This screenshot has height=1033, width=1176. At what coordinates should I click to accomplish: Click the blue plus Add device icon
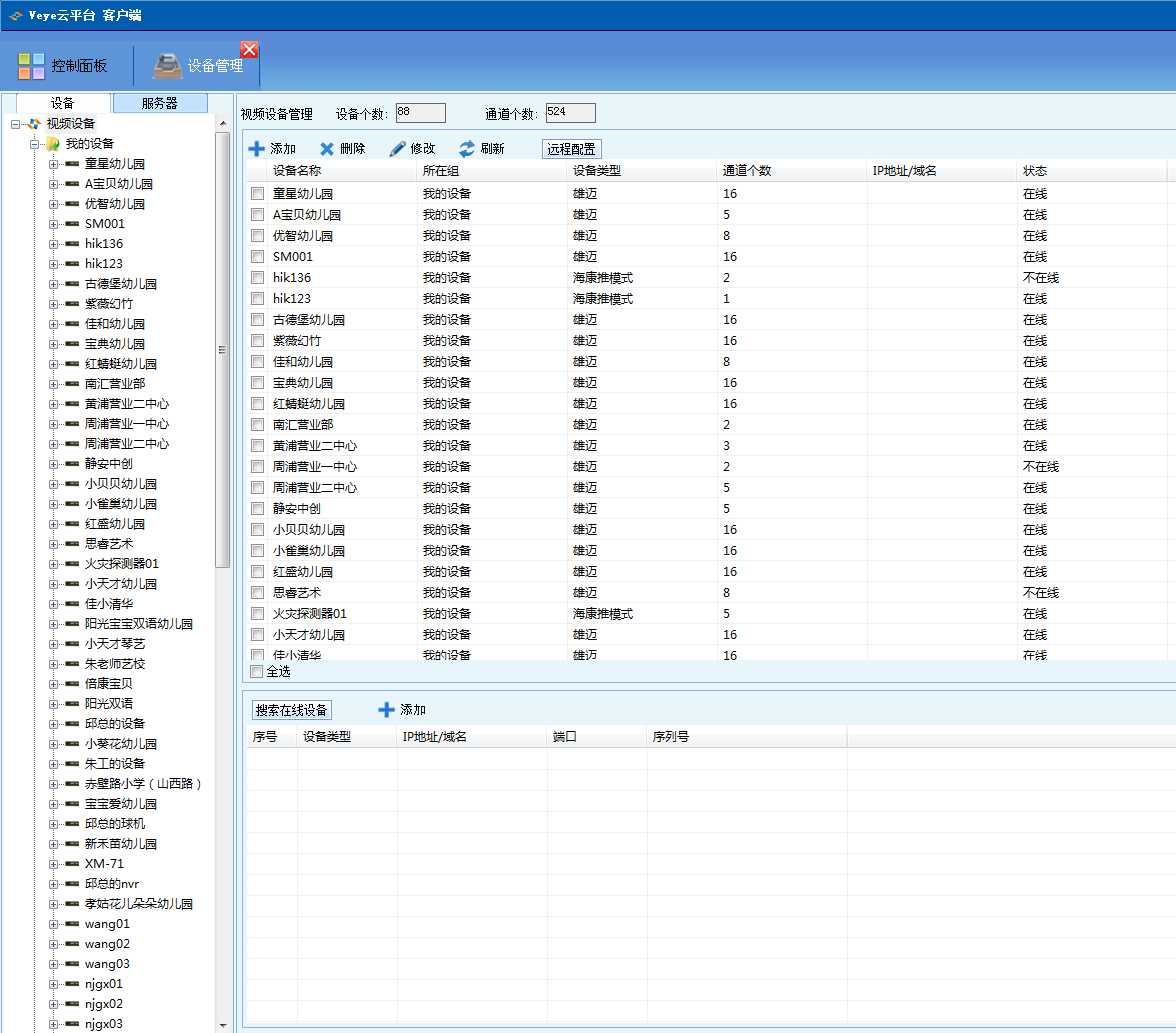coord(257,149)
